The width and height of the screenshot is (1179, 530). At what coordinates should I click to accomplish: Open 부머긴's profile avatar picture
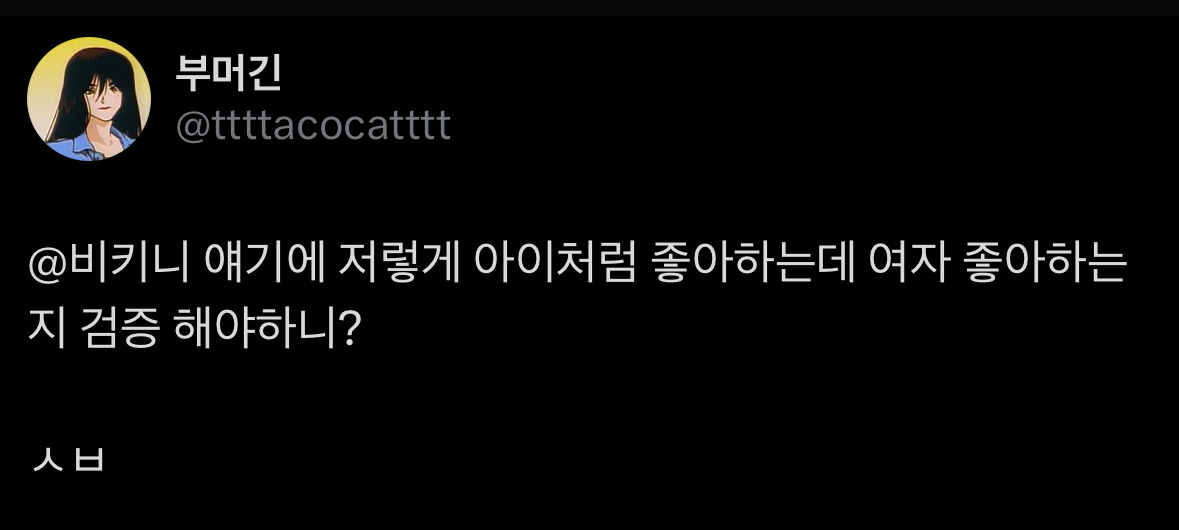(x=89, y=100)
